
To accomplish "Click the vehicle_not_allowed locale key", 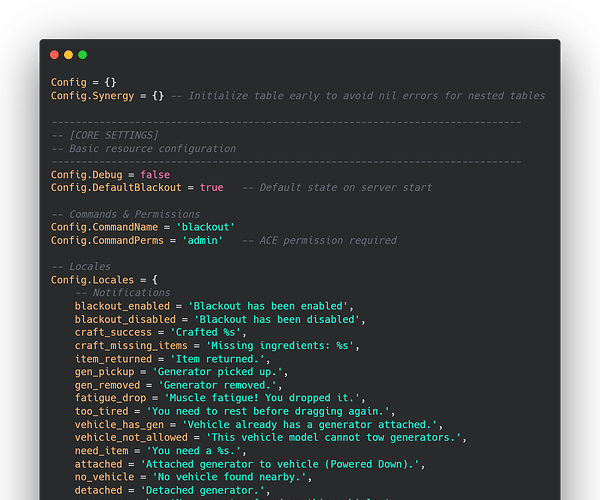I will (x=129, y=437).
